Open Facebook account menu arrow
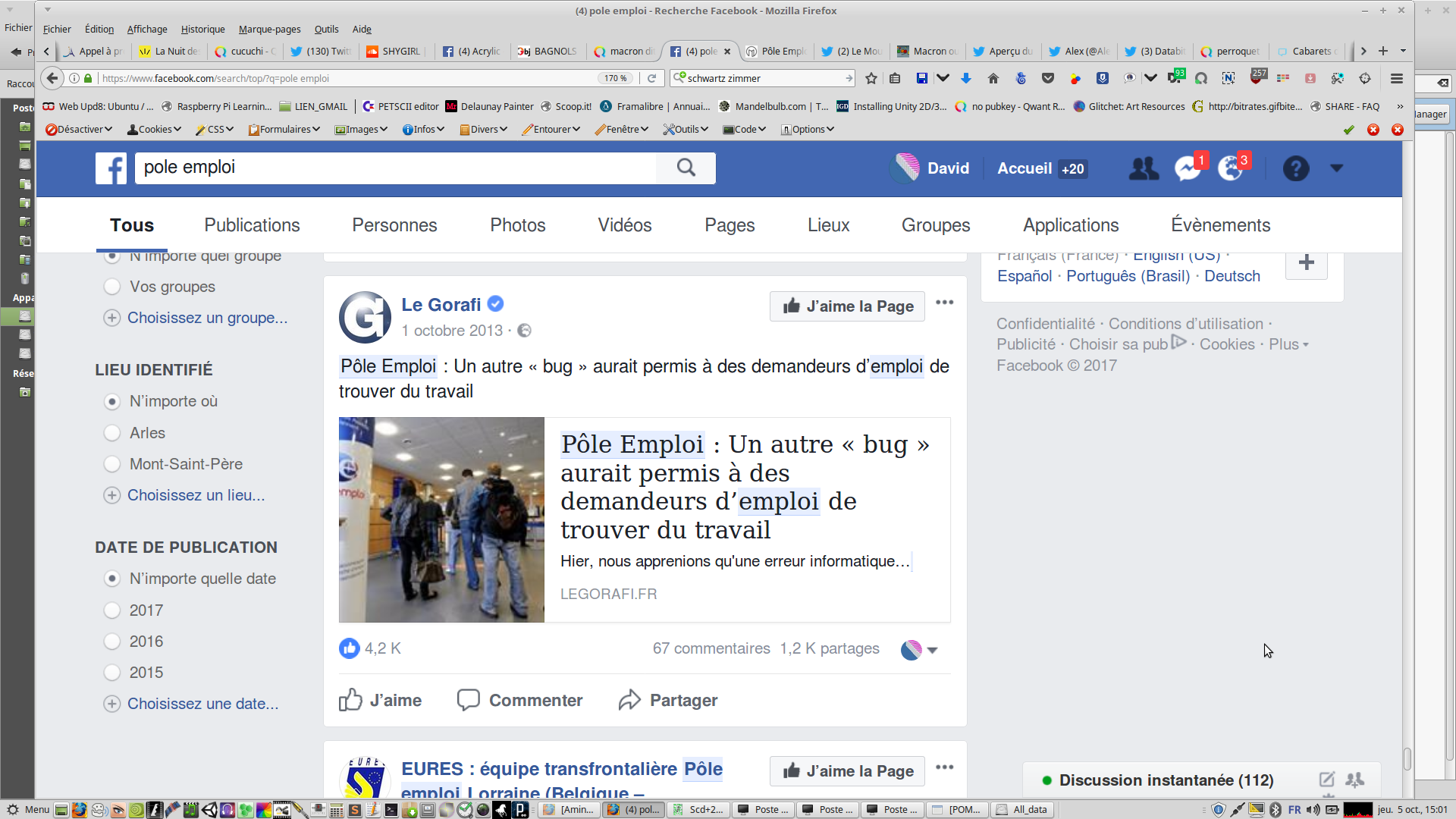1456x819 pixels. [x=1336, y=168]
